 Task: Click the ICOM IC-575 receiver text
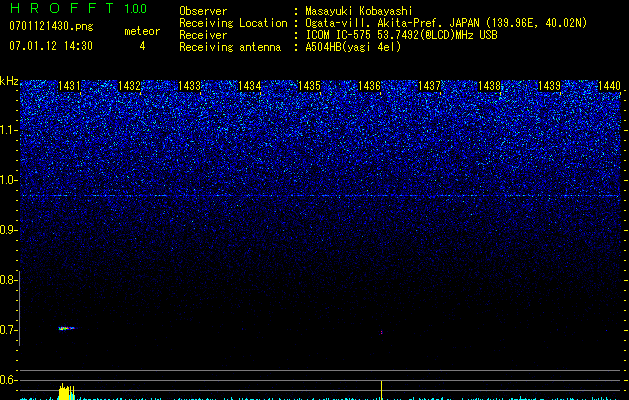click(401, 35)
